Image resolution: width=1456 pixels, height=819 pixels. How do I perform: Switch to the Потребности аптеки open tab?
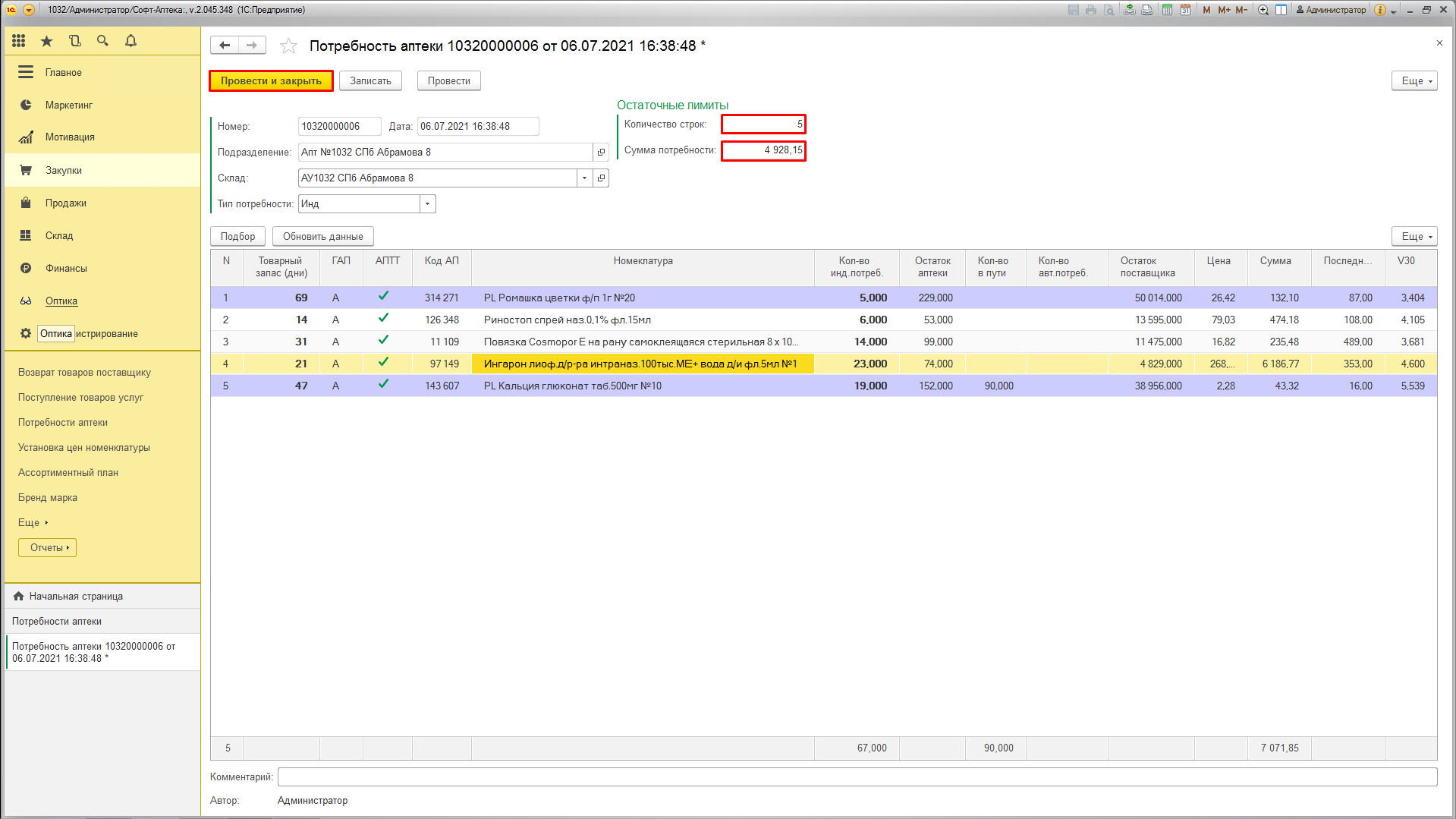coord(57,622)
